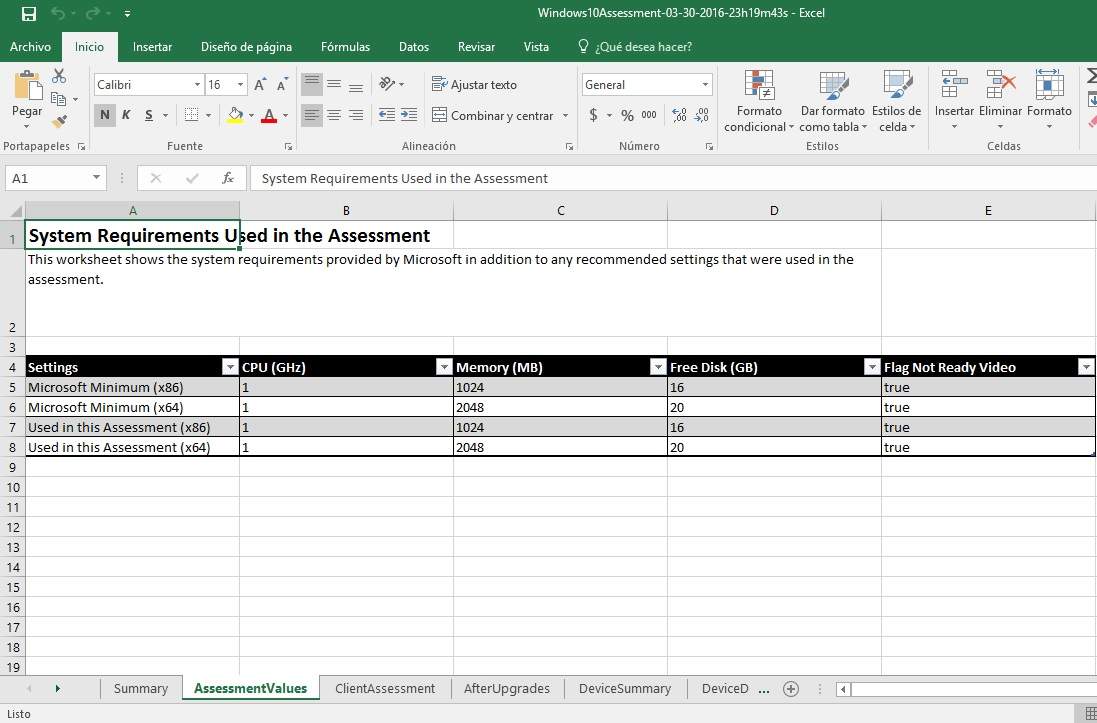Screen dimensions: 1097x723
Task: Click the Eliminar cells icon
Action: click(x=1000, y=101)
